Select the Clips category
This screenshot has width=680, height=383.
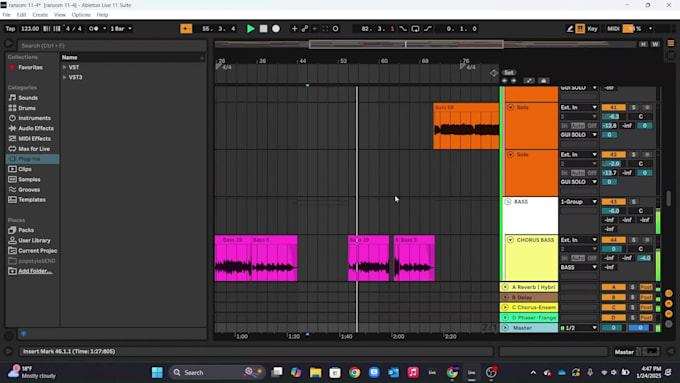[x=25, y=169]
